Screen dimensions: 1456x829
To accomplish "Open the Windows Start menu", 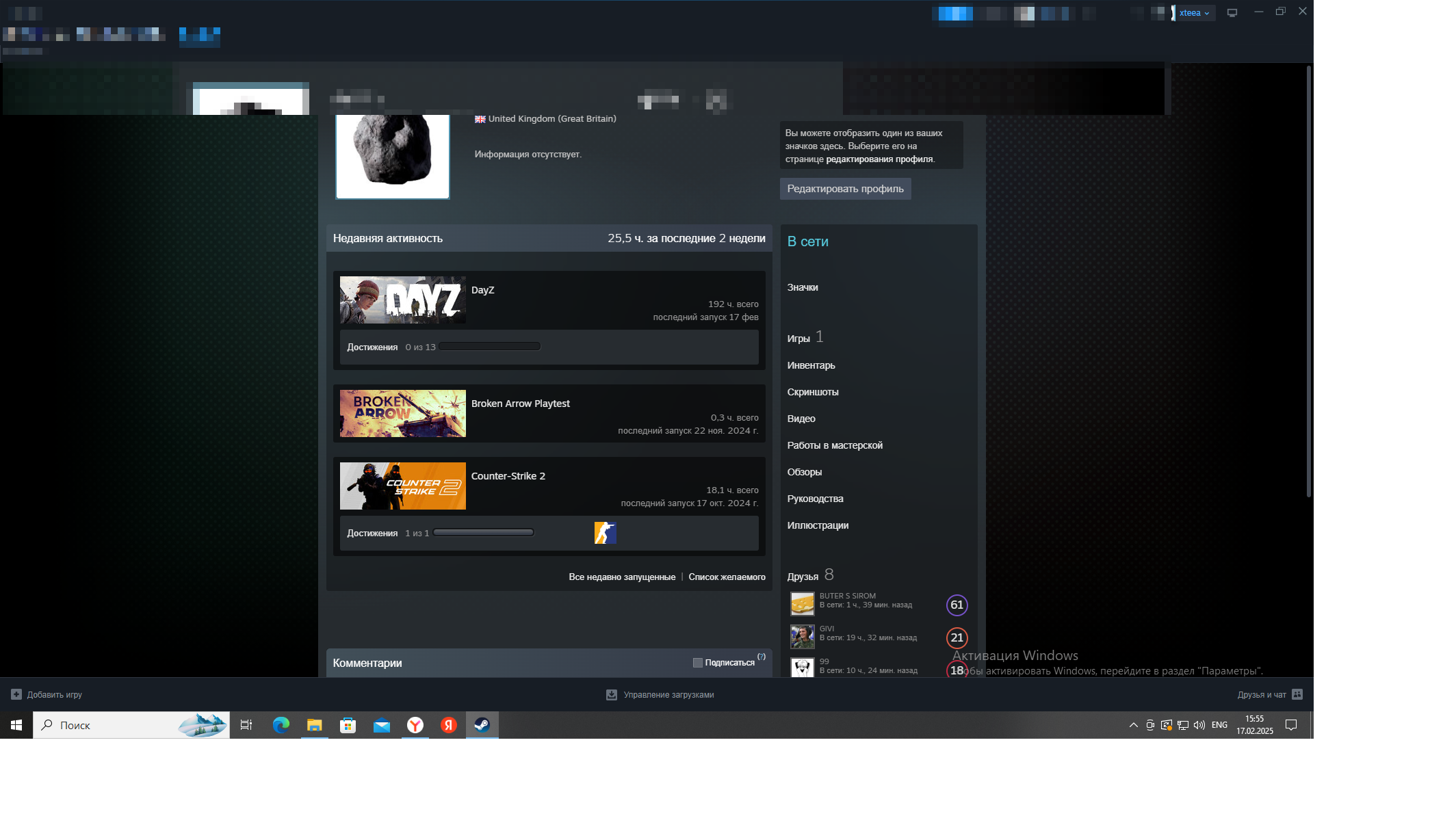I will click(16, 725).
